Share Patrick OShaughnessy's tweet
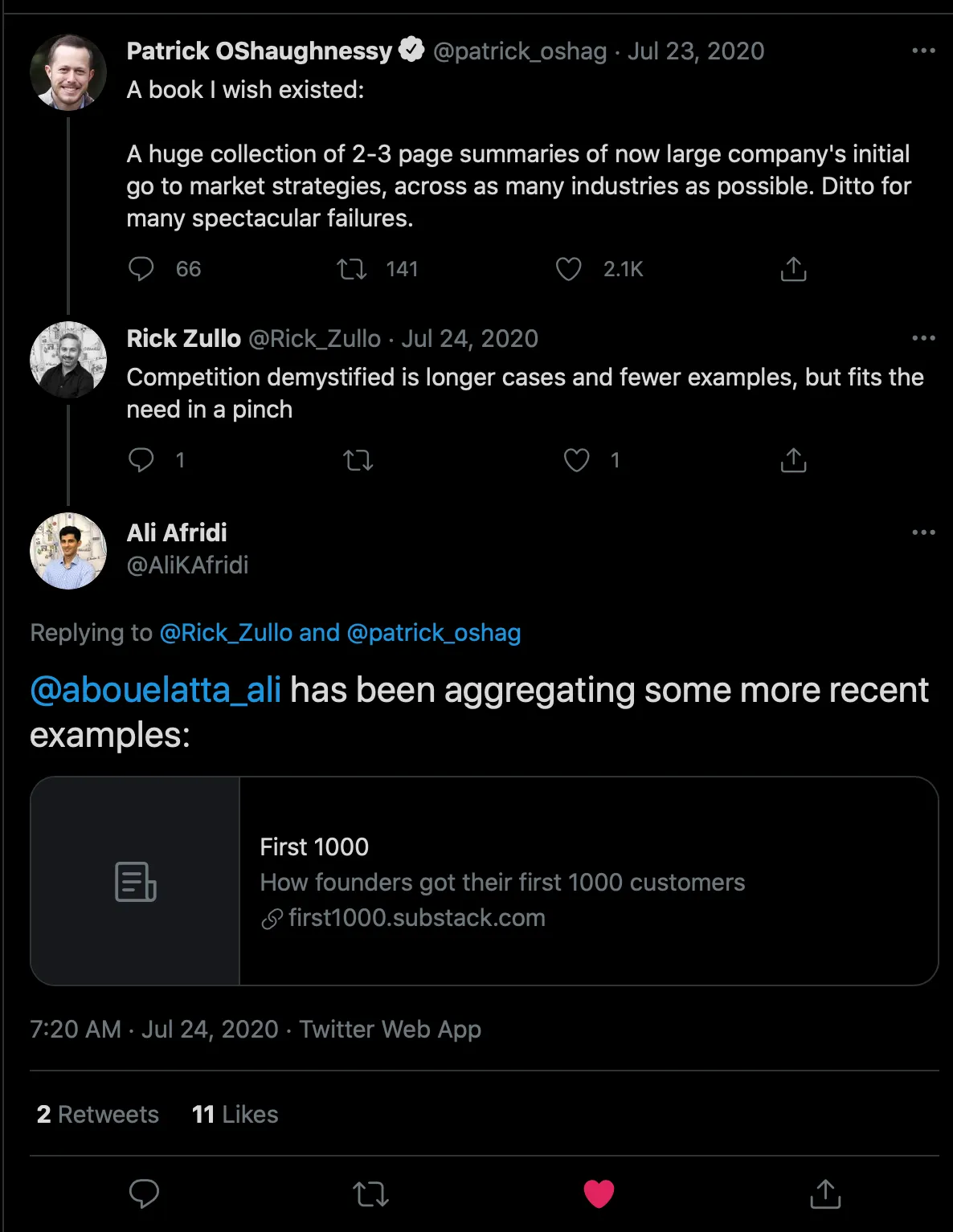The height and width of the screenshot is (1232, 953). click(793, 269)
